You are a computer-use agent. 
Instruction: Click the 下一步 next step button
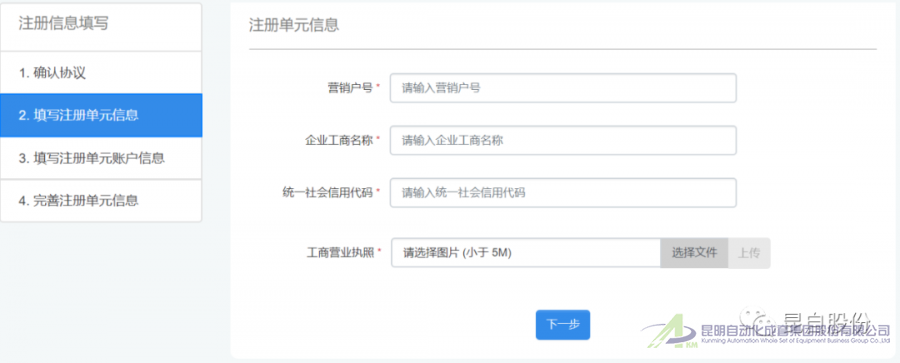click(x=562, y=325)
